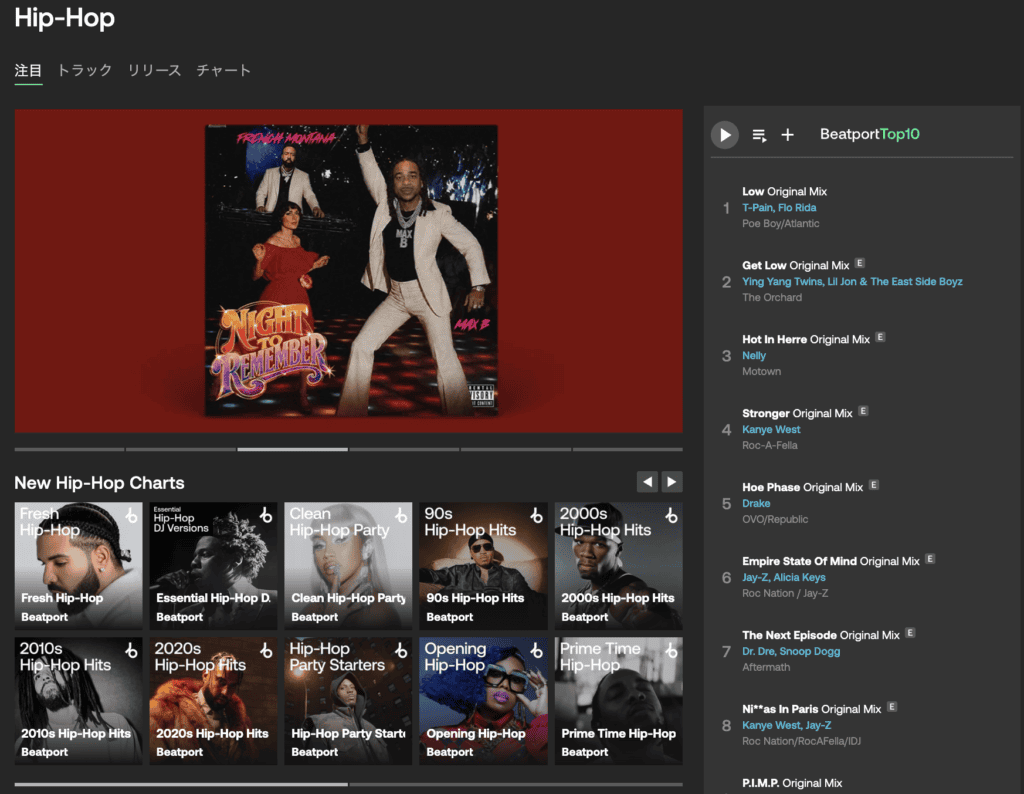Play the Beatport Top 10 list
This screenshot has height=794, width=1024.
click(724, 135)
